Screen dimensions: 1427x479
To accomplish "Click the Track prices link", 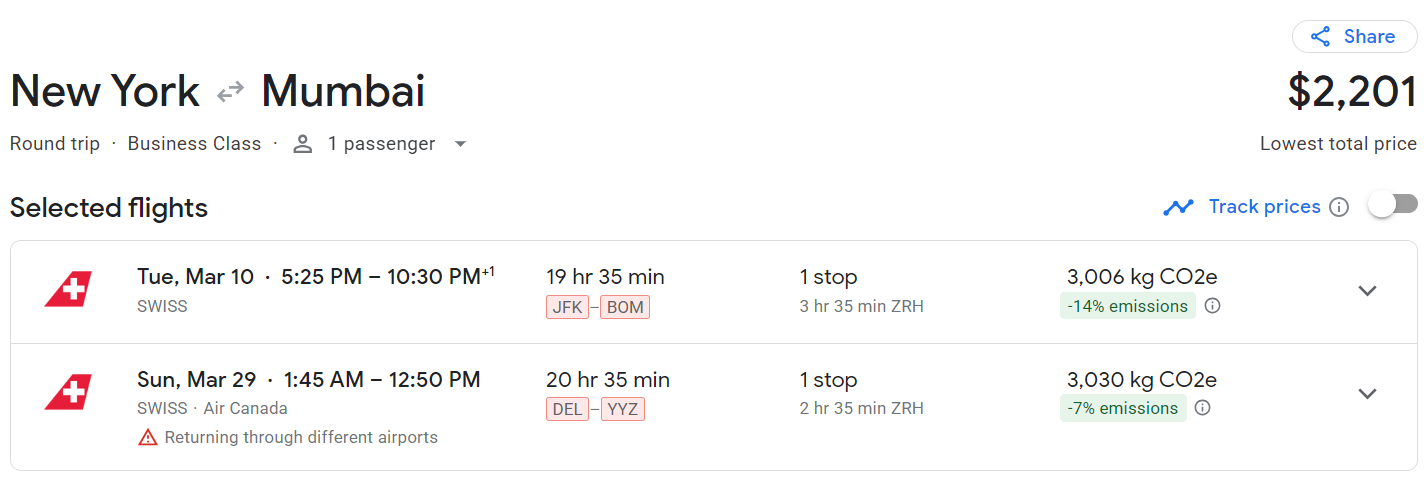I will click(x=1264, y=207).
